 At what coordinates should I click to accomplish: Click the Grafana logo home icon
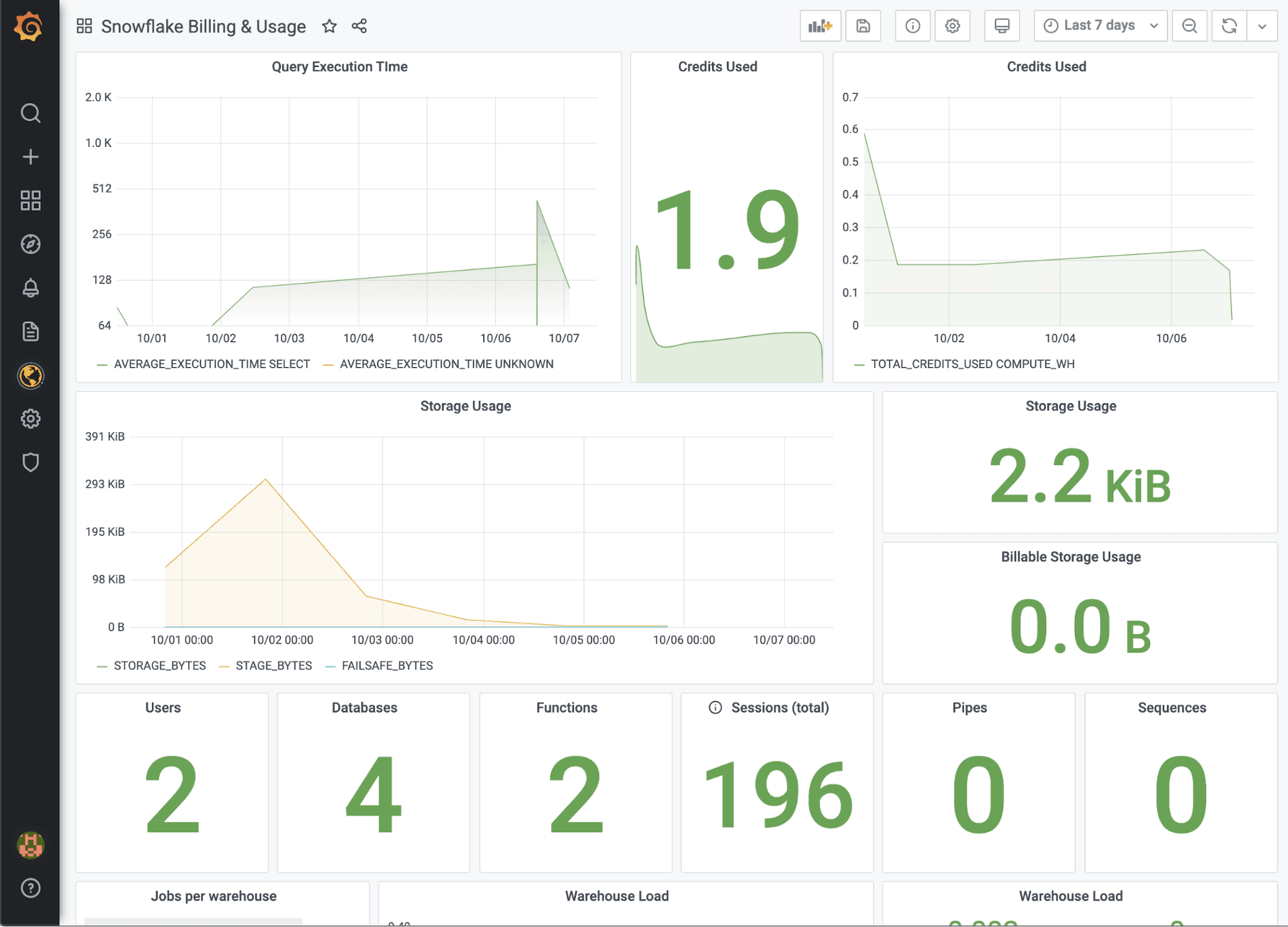[x=29, y=26]
